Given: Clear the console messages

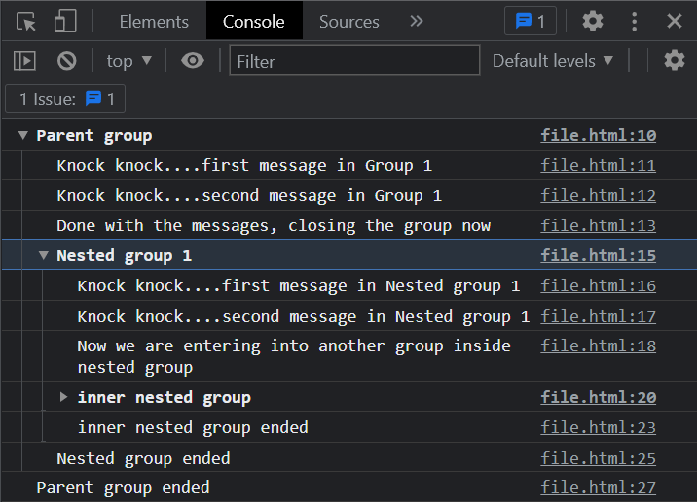Looking at the screenshot, I should [x=67, y=61].
